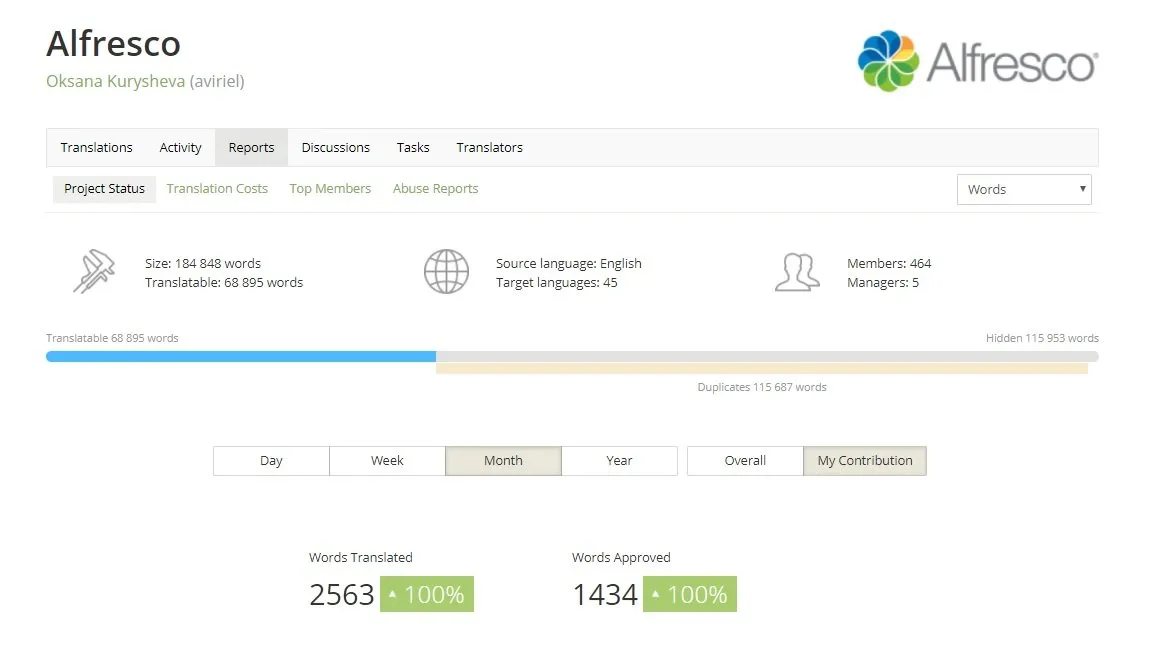Show the My Contribution statistics
The width and height of the screenshot is (1158, 659).
point(865,461)
